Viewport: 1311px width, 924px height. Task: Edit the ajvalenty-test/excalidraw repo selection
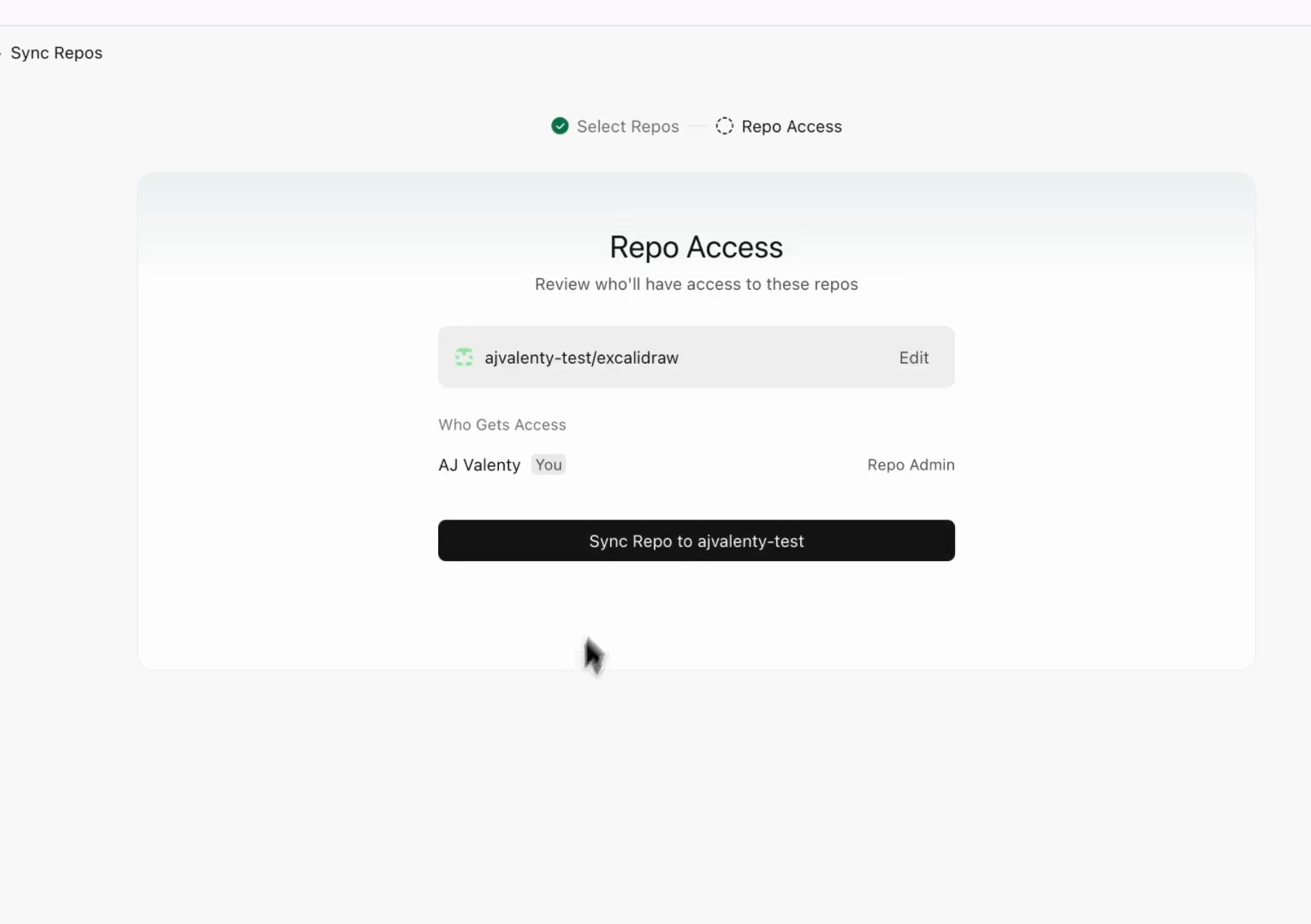tap(914, 358)
